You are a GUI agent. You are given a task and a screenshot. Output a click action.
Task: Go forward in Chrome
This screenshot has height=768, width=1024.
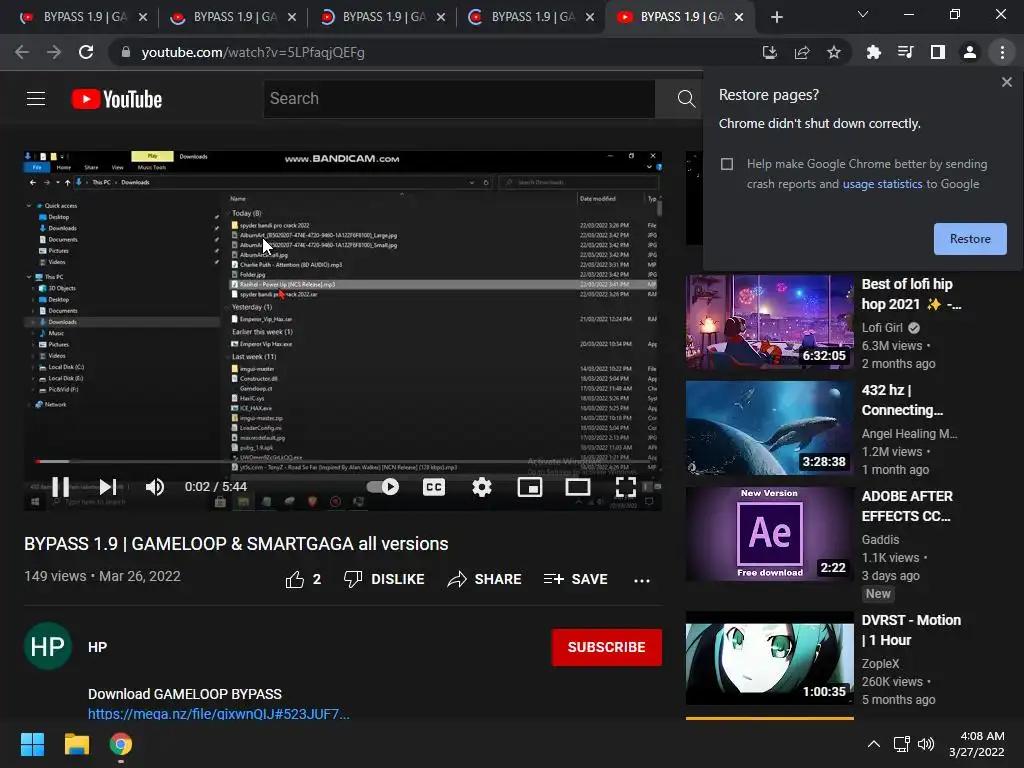point(54,52)
